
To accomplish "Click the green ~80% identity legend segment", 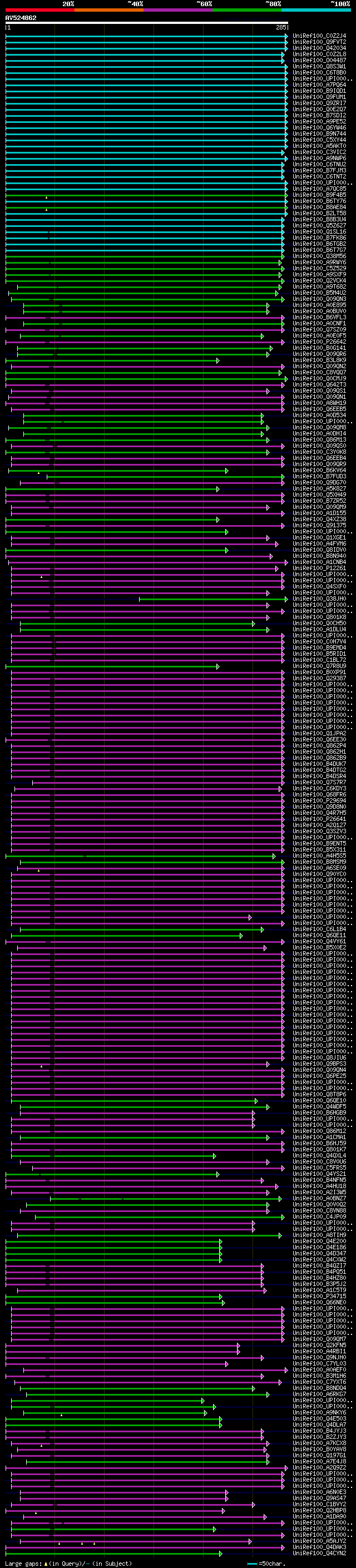I will pos(246,10).
